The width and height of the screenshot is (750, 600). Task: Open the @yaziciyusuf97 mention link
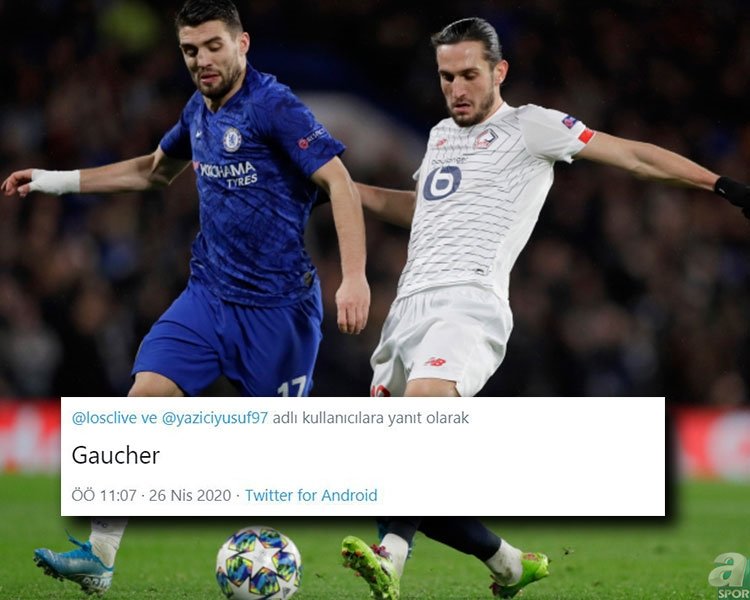coord(215,418)
